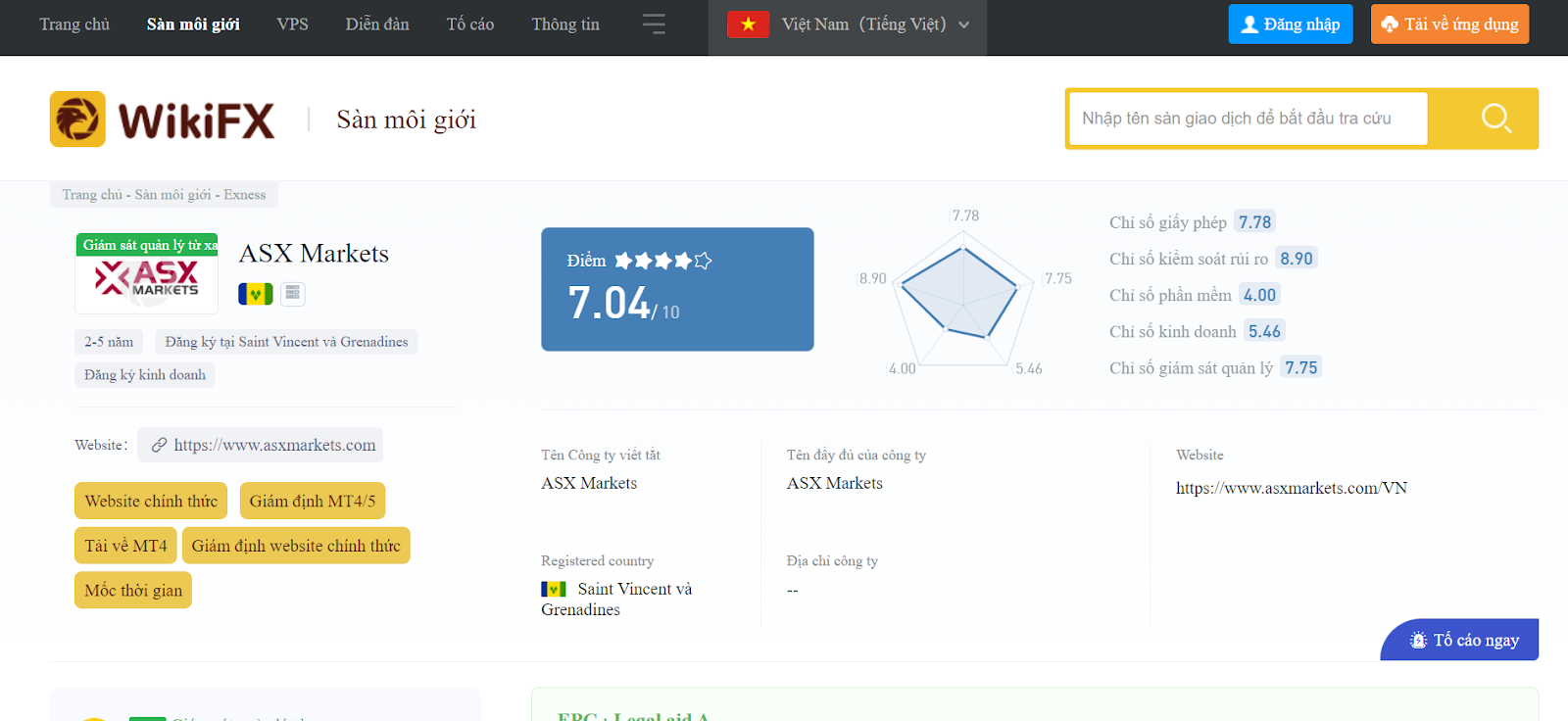Click Chỉ số giám sát quản lý 7.75
The width and height of the screenshot is (1568, 721).
1300,367
